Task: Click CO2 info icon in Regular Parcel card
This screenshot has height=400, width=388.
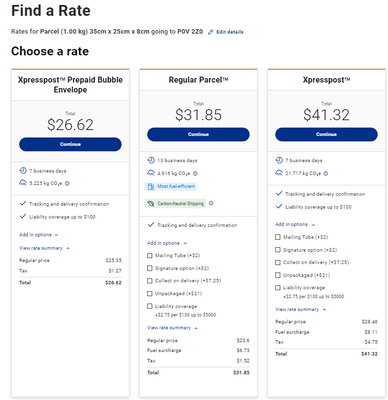Action: (x=195, y=173)
